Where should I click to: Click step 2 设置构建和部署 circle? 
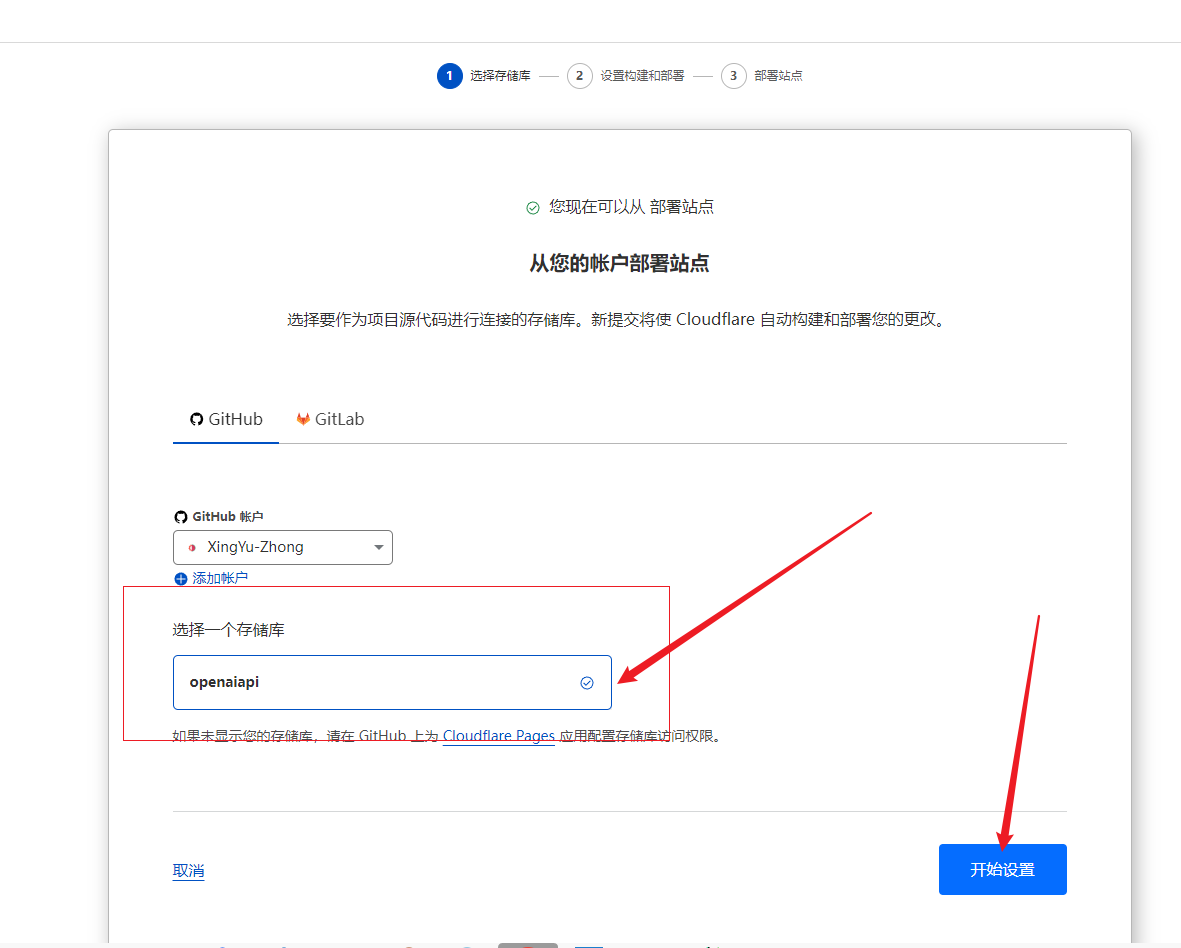click(579, 76)
